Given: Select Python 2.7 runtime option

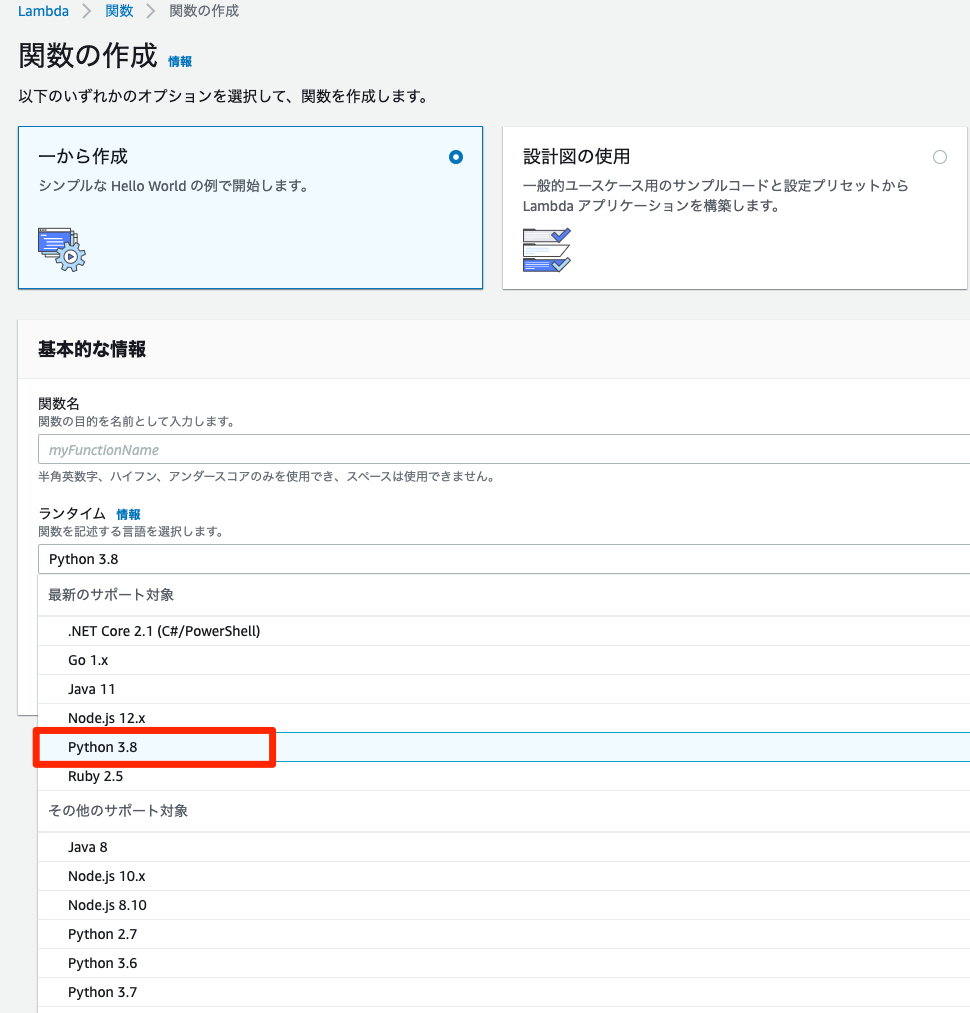Looking at the screenshot, I should [x=103, y=934].
